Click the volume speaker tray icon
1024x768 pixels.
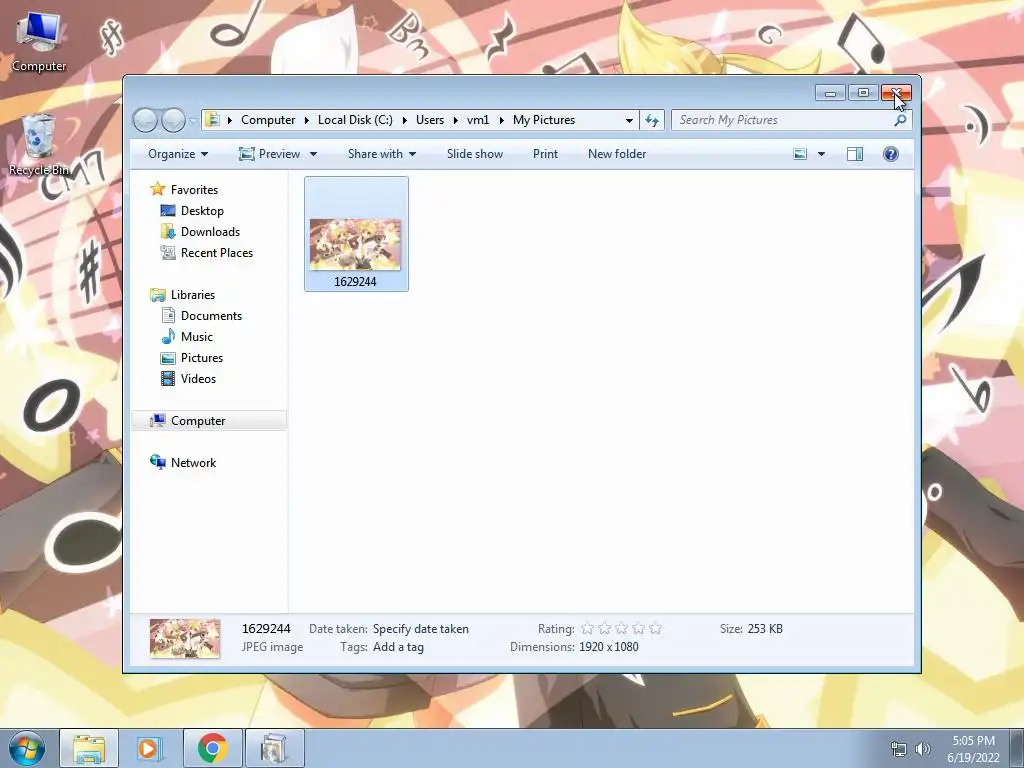(922, 749)
